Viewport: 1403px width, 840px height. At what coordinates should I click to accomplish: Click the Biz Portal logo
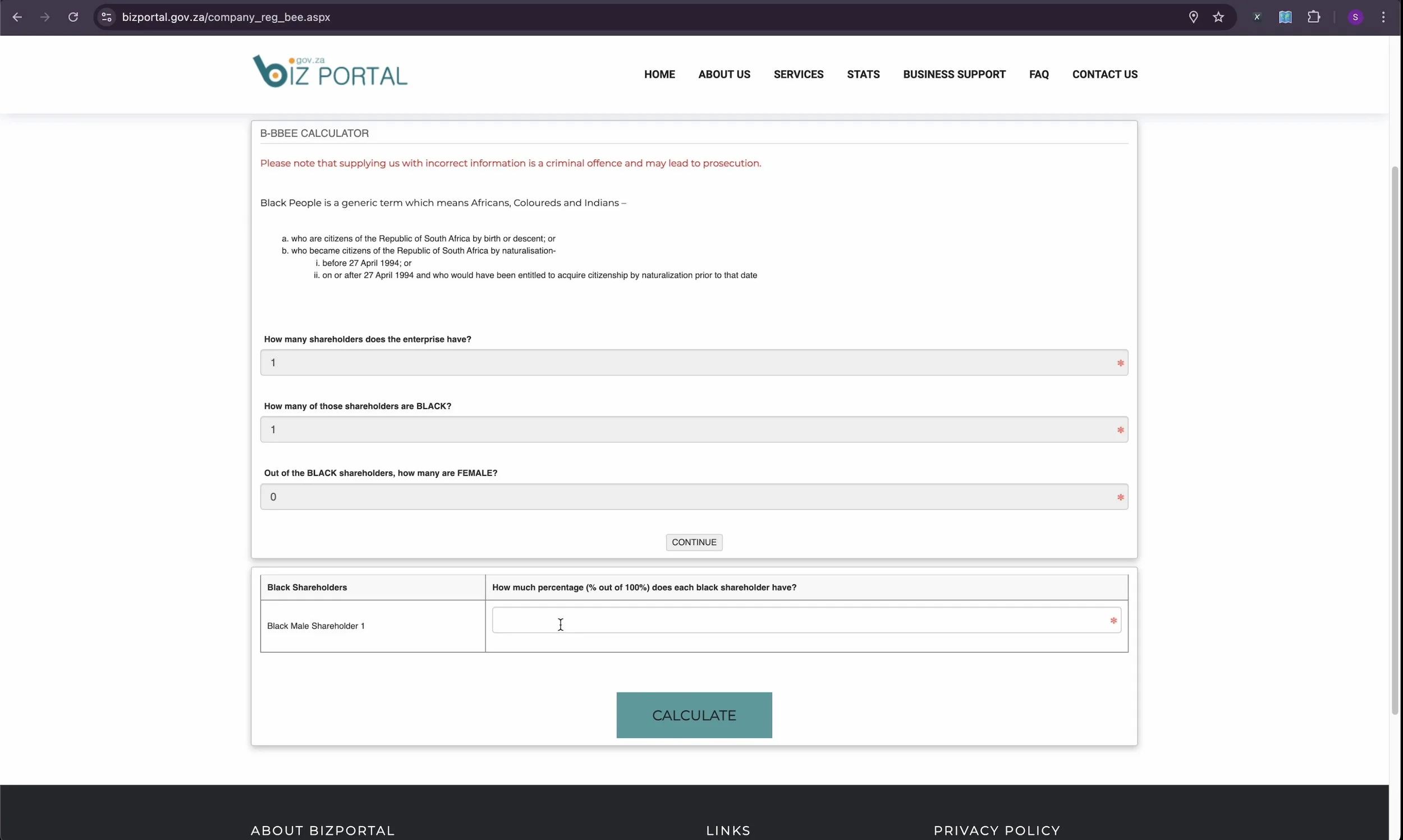coord(329,72)
